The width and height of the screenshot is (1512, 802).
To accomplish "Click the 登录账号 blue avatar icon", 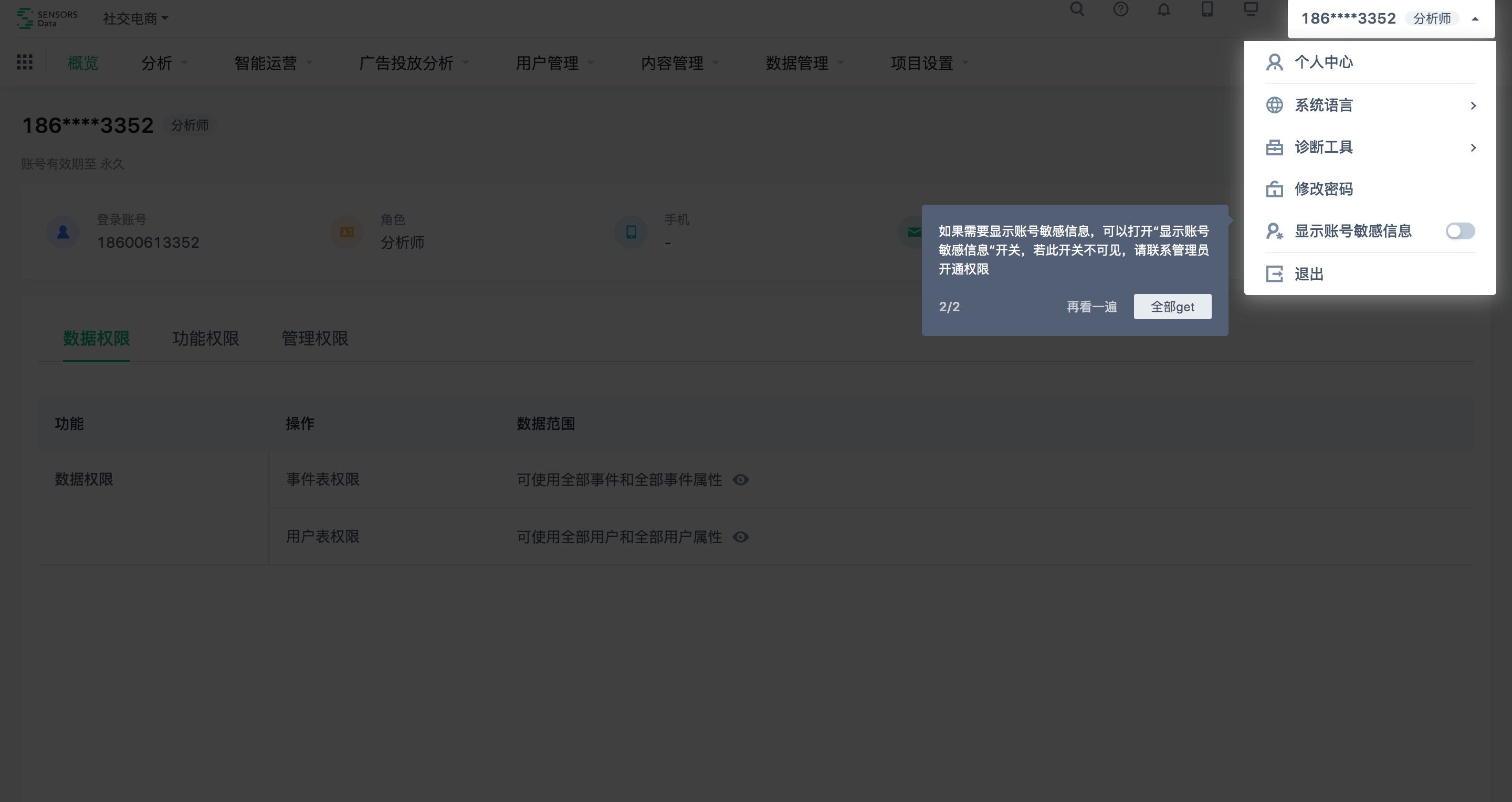I will point(63,232).
